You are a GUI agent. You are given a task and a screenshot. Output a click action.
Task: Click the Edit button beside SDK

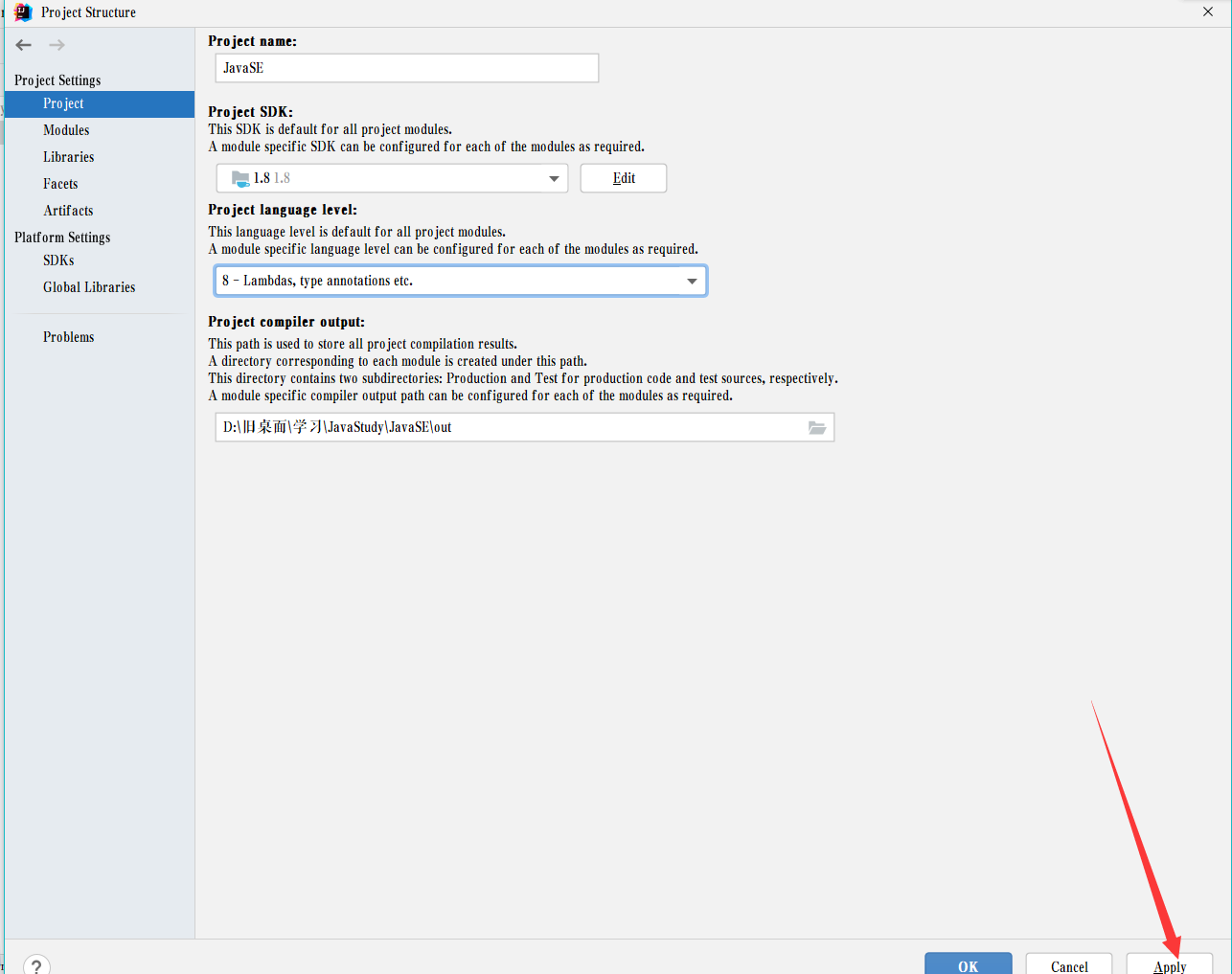[x=624, y=178]
